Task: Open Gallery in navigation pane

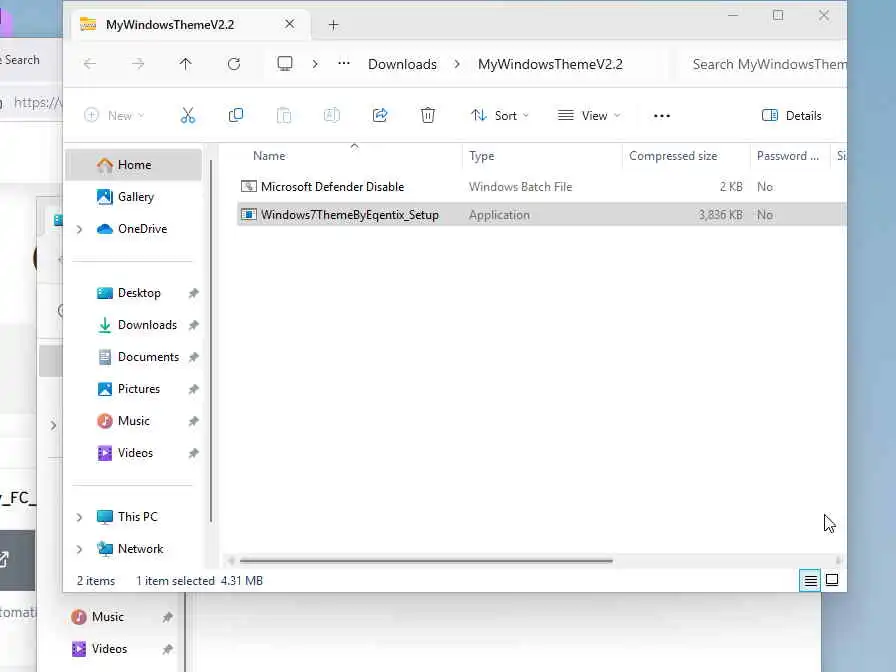Action: (135, 197)
